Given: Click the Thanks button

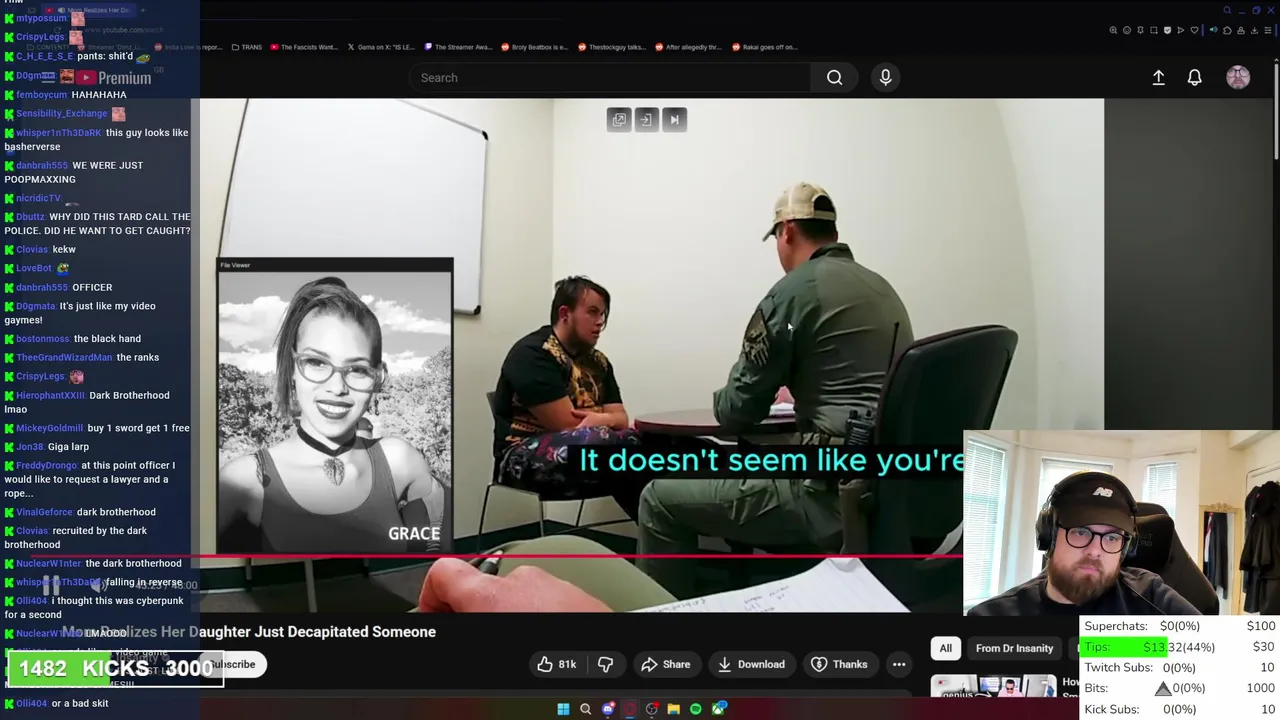Looking at the screenshot, I should pyautogui.click(x=839, y=664).
